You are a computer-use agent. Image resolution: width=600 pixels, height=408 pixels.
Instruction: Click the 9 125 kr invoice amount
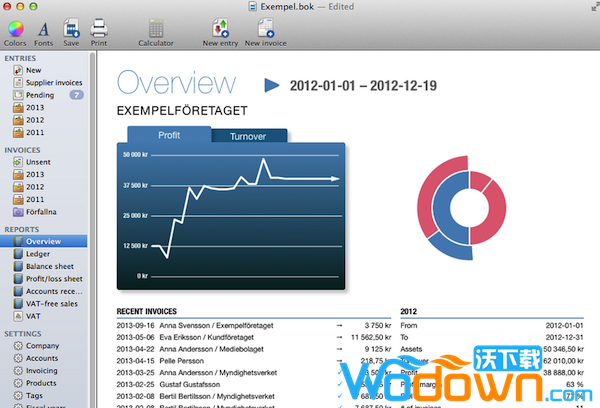pos(378,349)
